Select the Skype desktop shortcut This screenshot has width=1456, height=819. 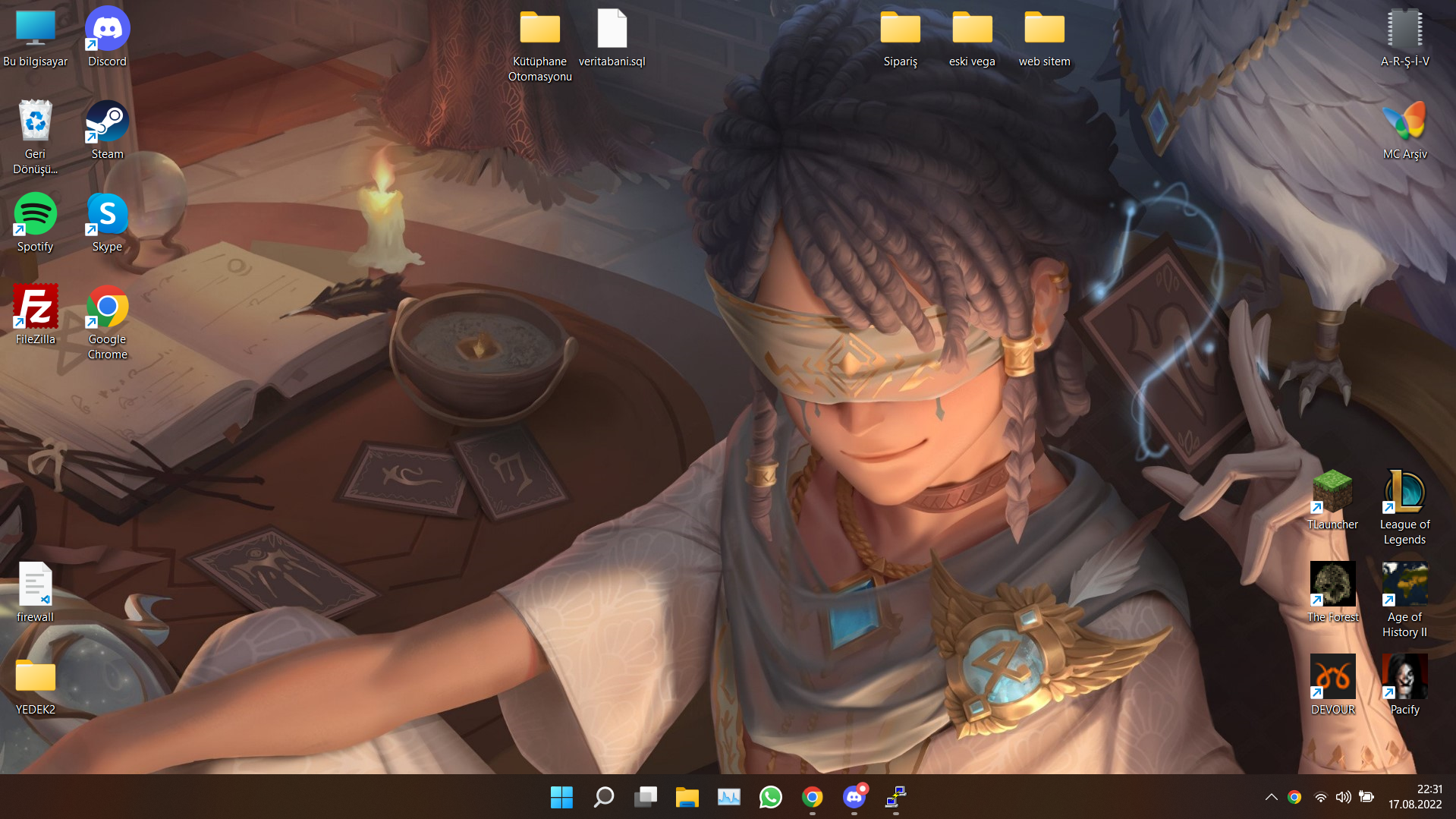point(107,223)
